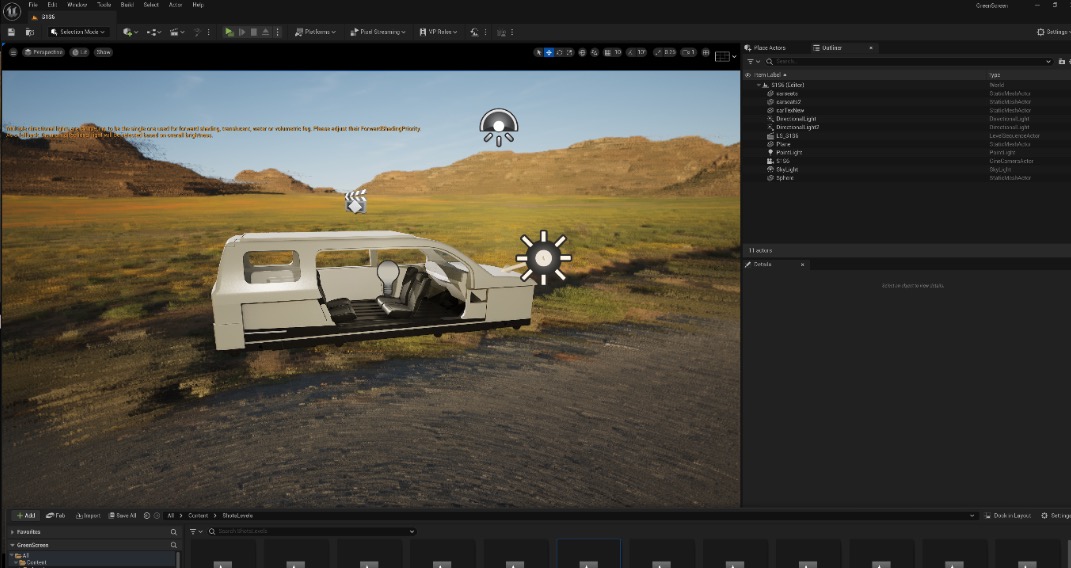Click the Perspective view mode button
The image size is (1071, 568).
(44, 52)
